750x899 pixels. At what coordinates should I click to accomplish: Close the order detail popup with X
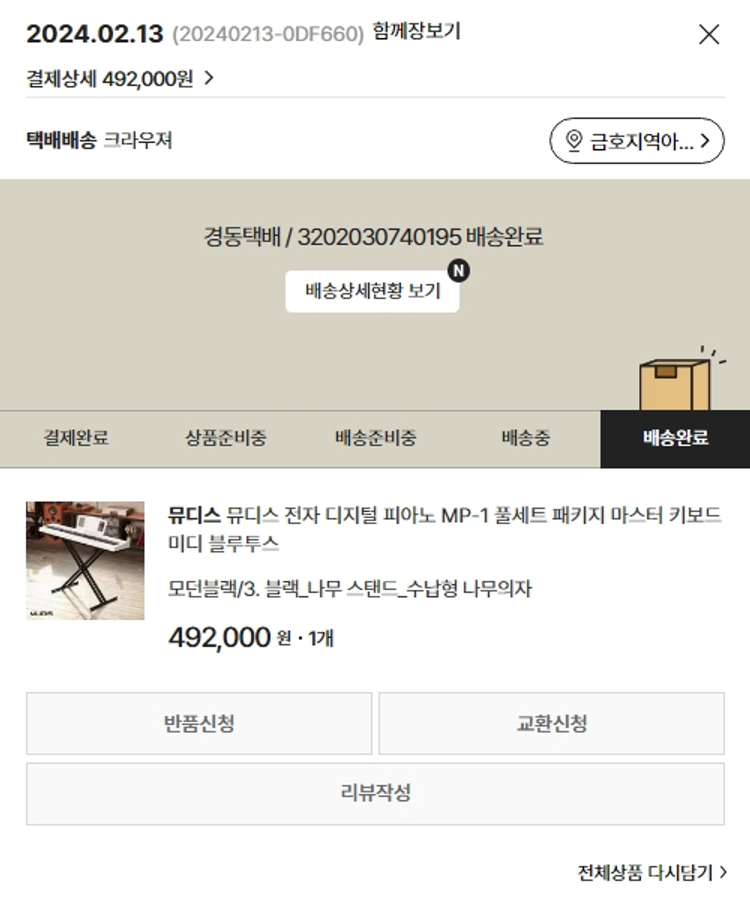pos(709,34)
